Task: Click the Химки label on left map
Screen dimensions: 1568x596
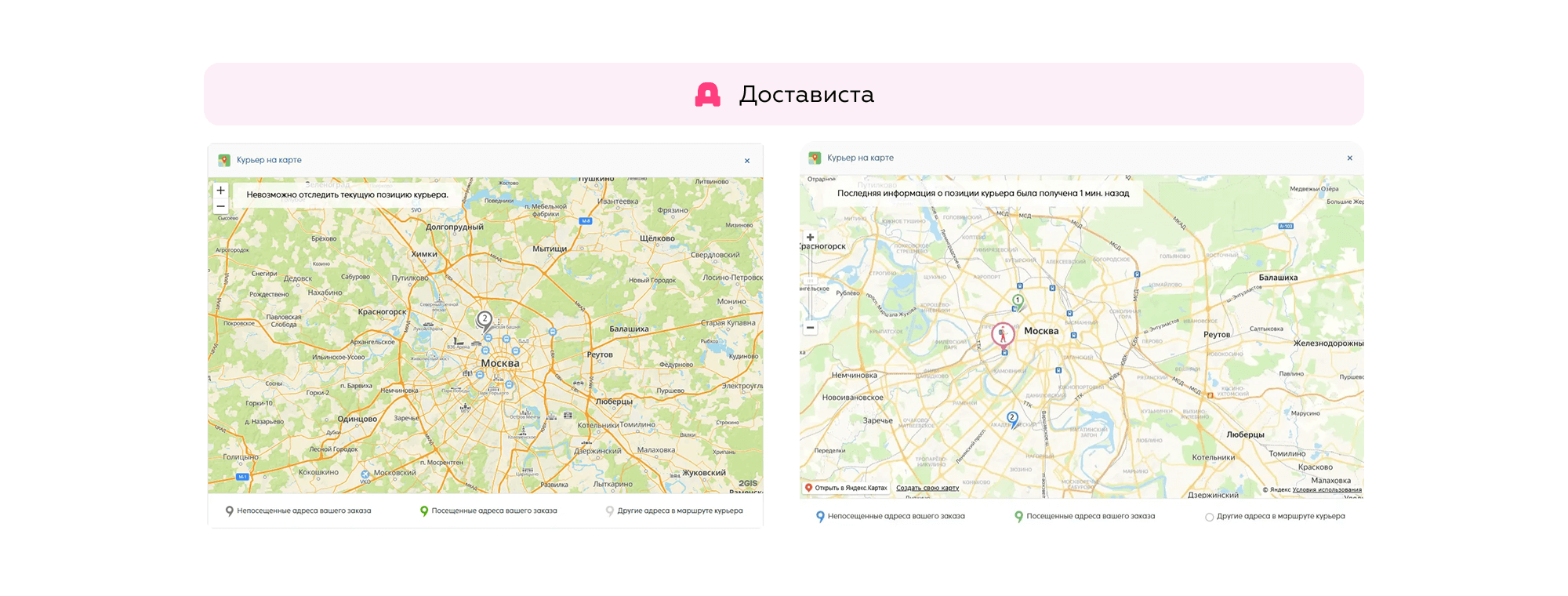Action: (x=424, y=254)
